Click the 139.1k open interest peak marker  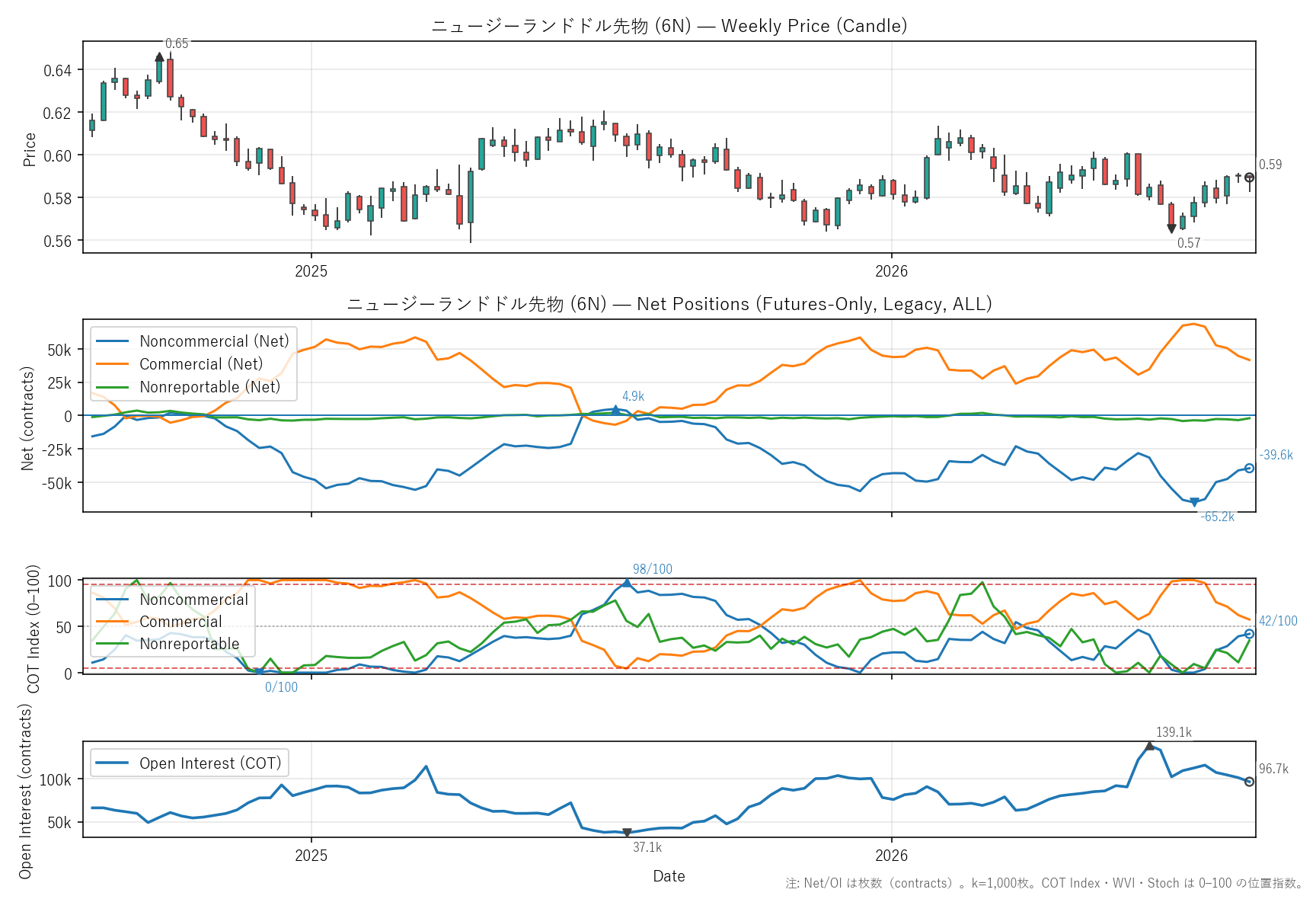[1150, 746]
